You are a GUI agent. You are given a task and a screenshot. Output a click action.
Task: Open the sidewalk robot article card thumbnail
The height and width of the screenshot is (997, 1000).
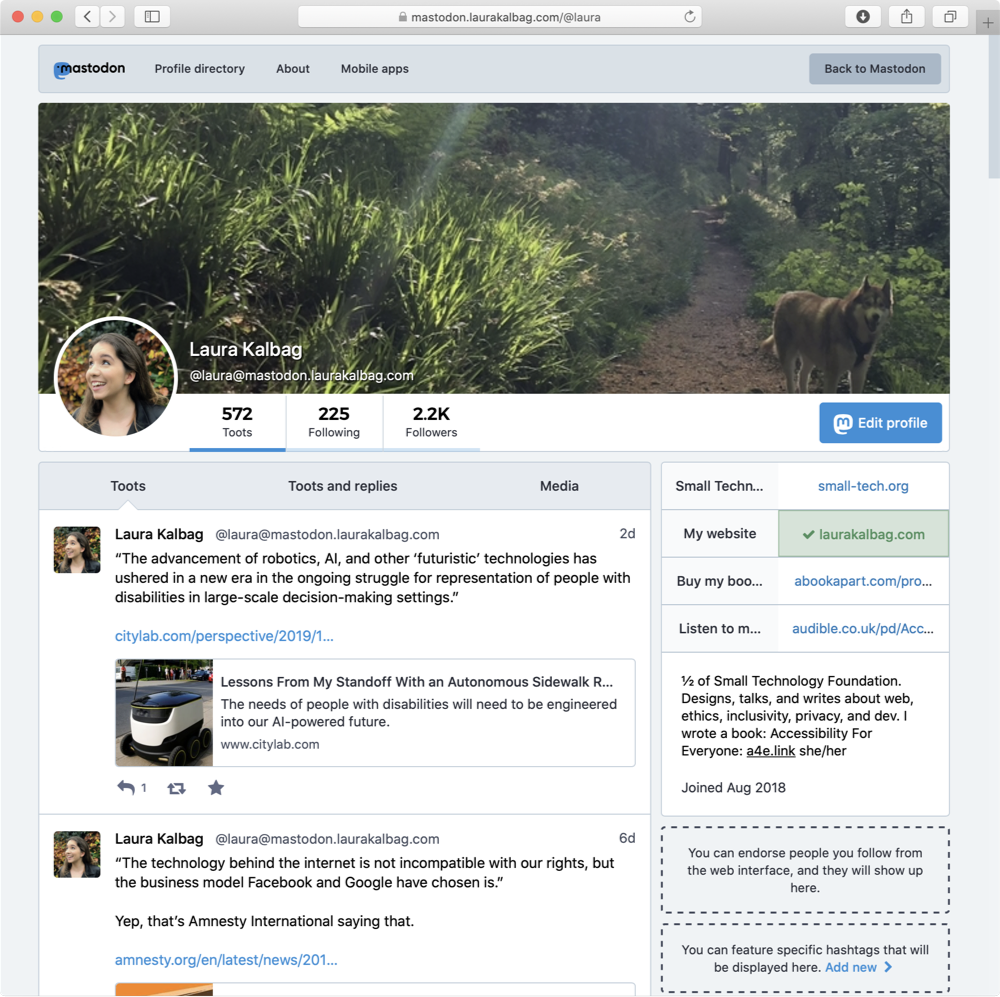tap(164, 713)
